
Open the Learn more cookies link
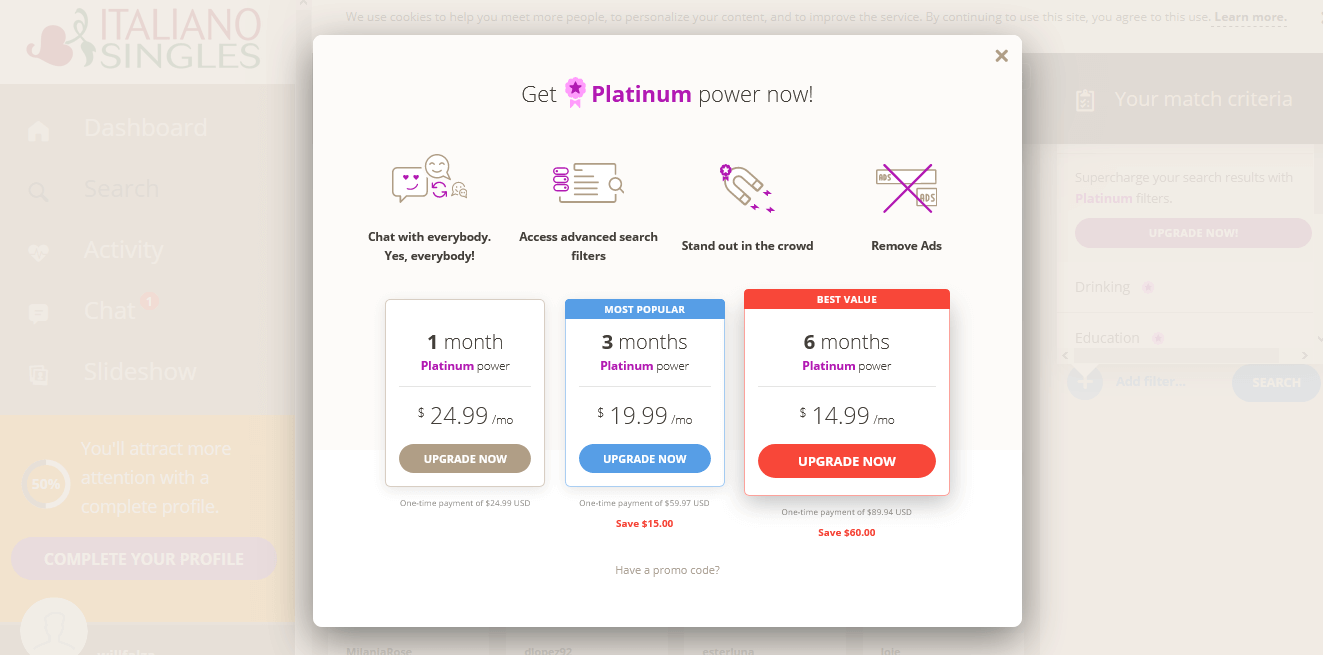point(1250,17)
